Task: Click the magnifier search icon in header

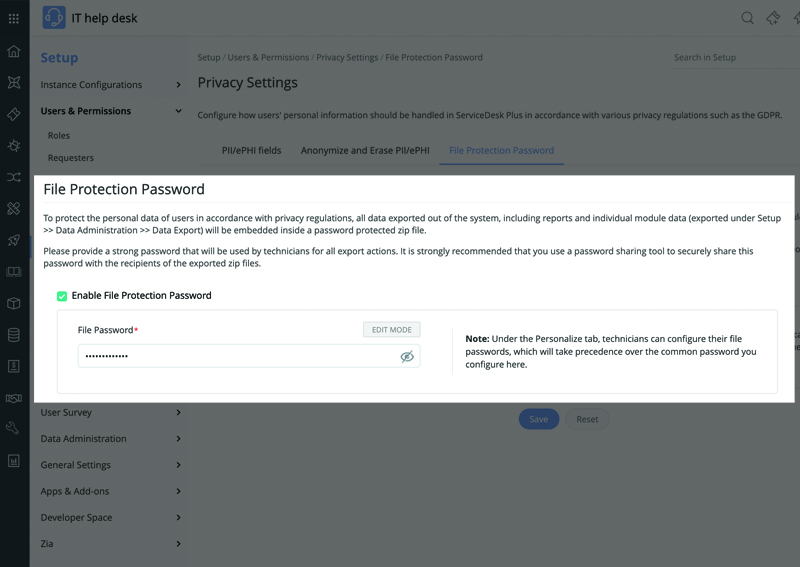Action: pos(747,18)
